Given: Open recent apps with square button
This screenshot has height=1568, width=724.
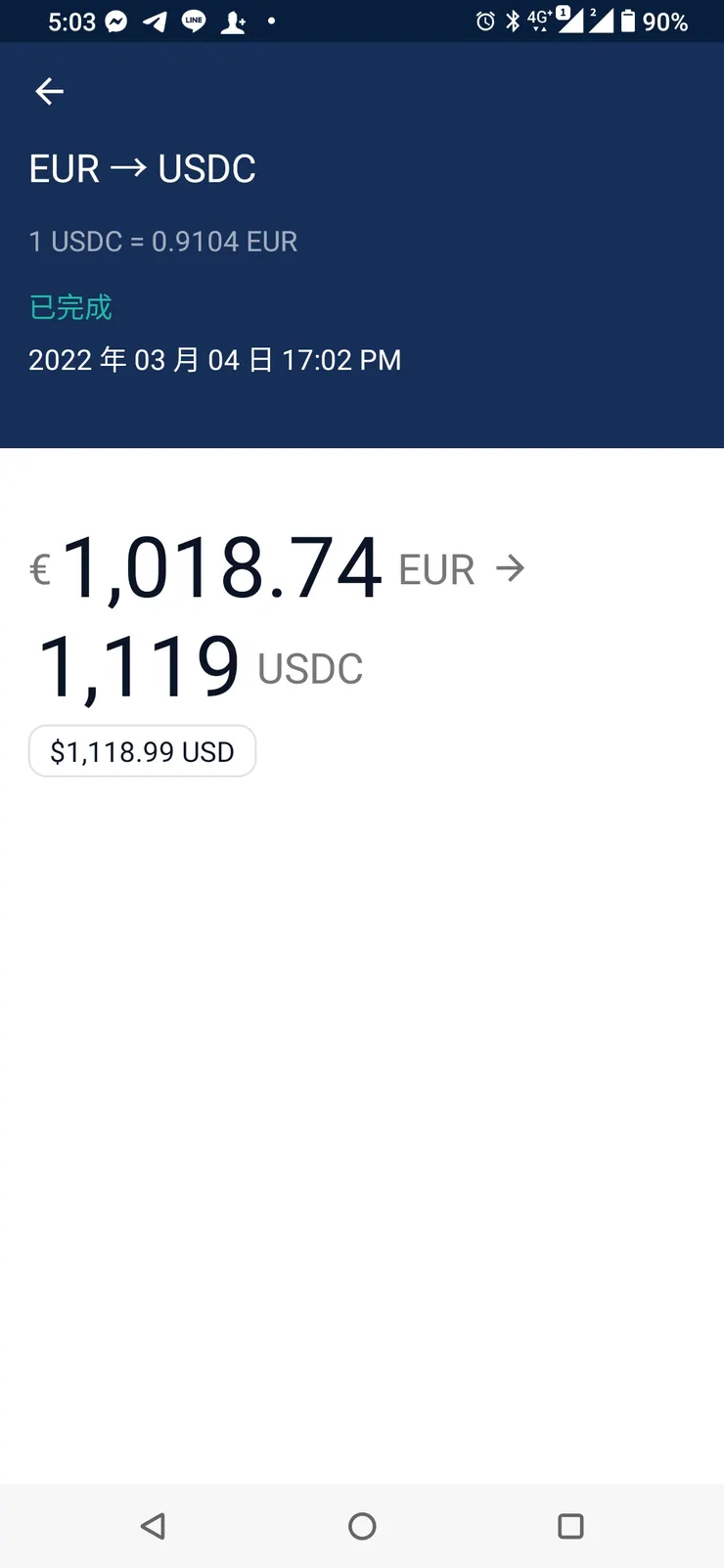Looking at the screenshot, I should (x=570, y=1526).
